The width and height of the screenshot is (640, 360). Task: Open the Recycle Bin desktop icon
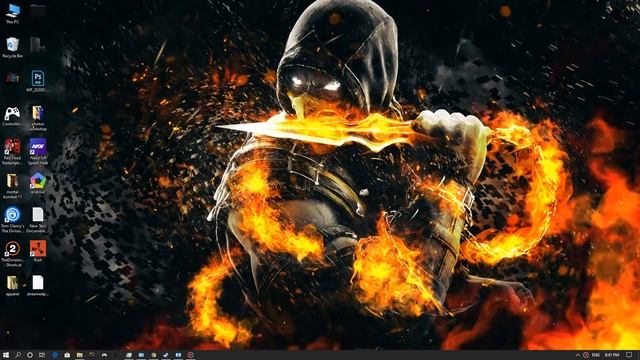[x=13, y=47]
